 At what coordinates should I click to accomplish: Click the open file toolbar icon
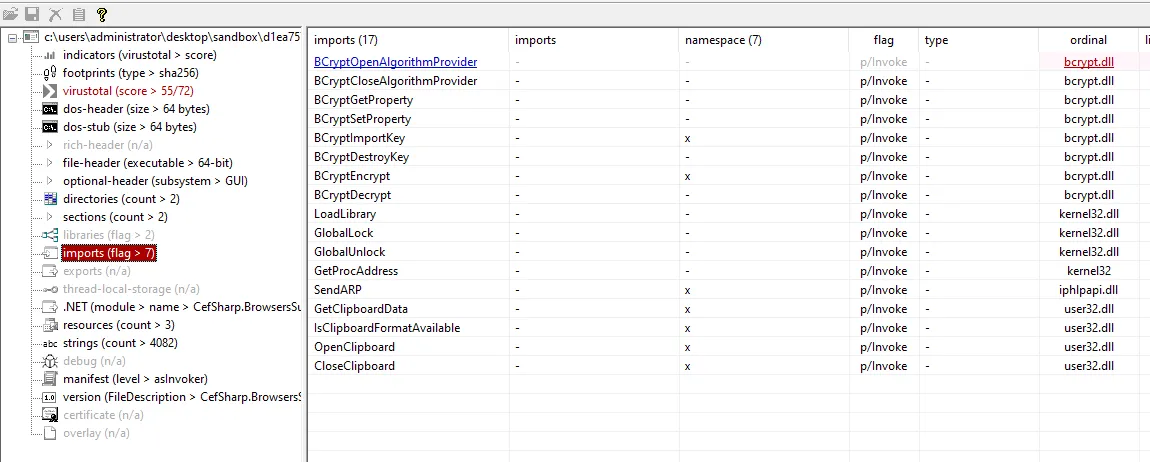pyautogui.click(x=11, y=14)
